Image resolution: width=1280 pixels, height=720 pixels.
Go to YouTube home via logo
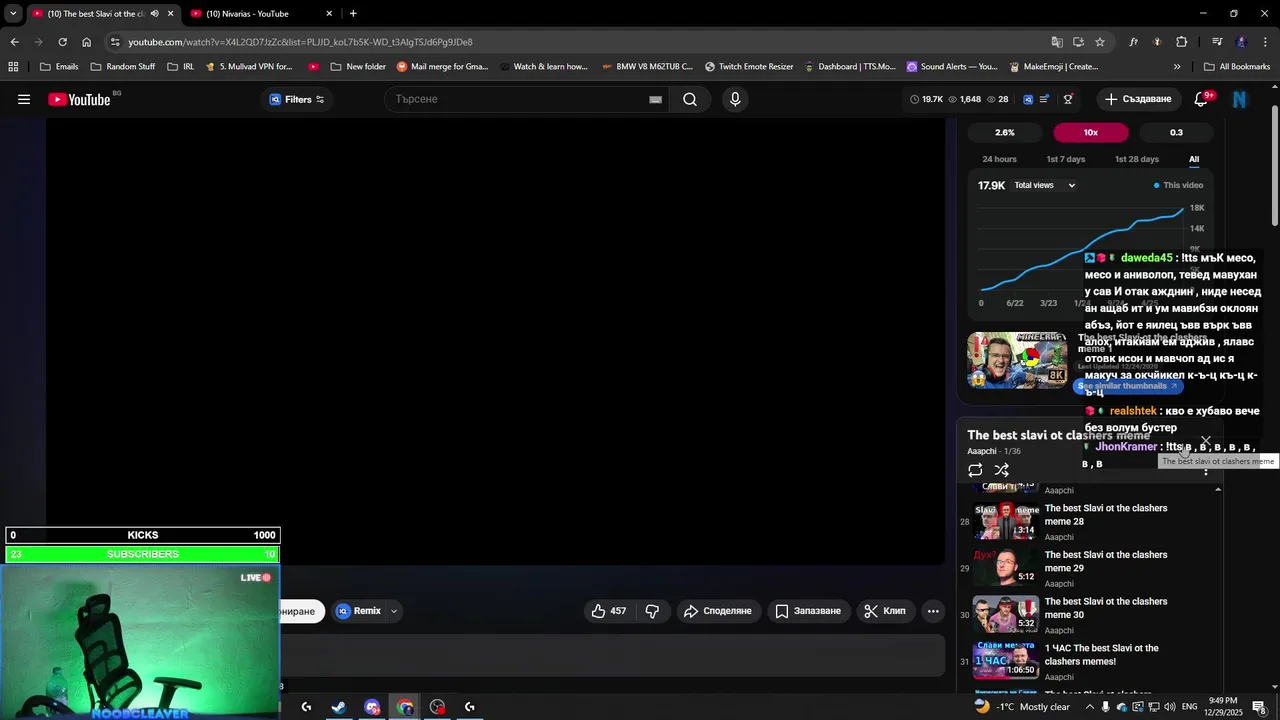pyautogui.click(x=79, y=99)
